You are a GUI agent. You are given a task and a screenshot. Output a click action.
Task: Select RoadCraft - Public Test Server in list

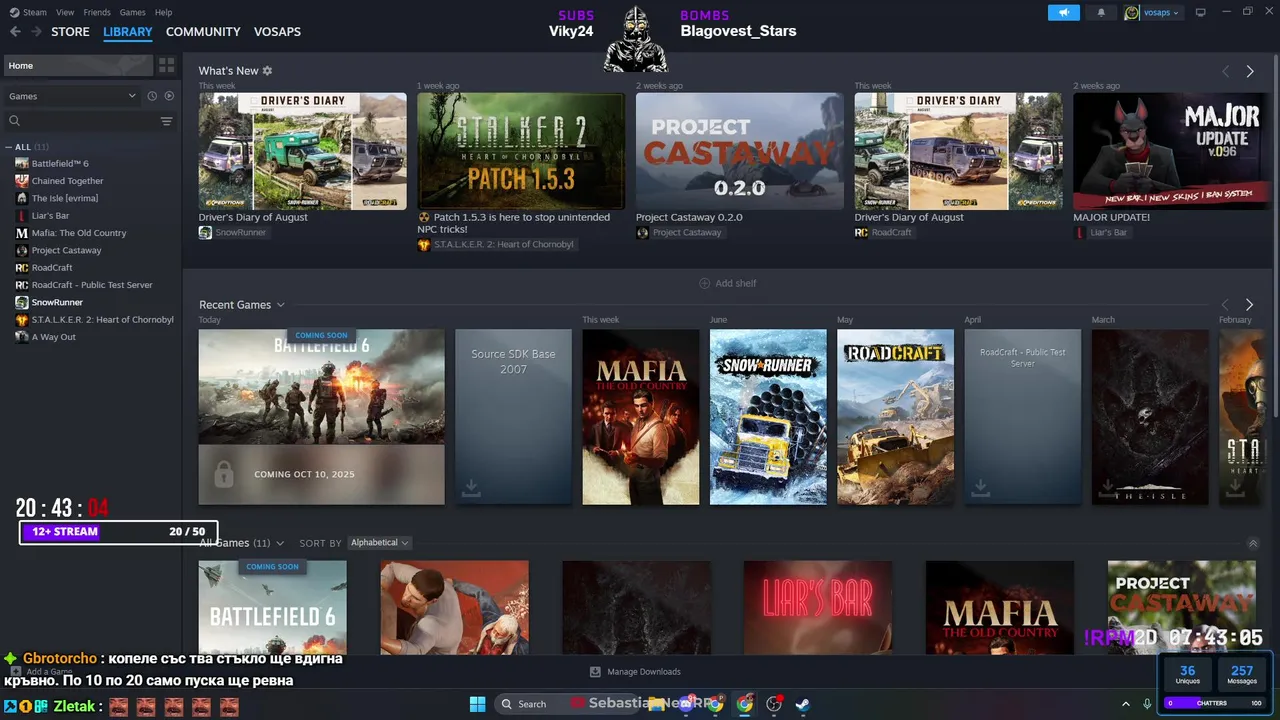92,285
